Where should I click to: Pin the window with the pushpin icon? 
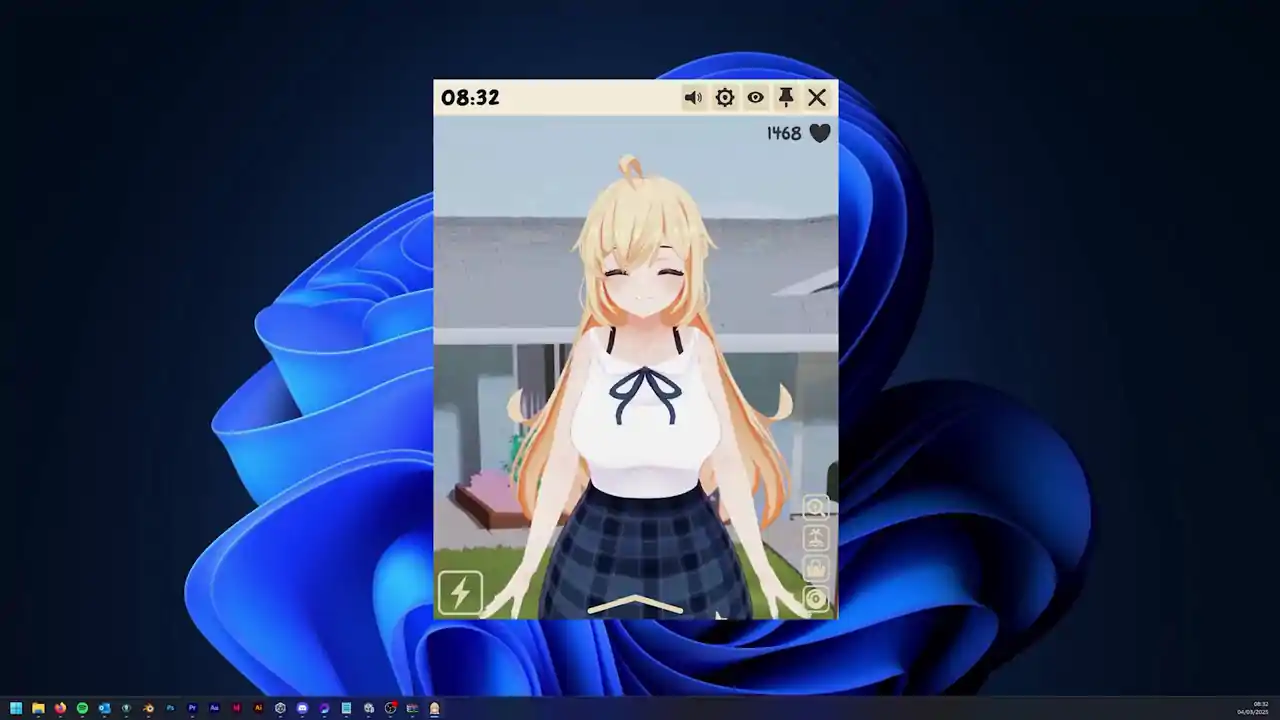(x=786, y=97)
